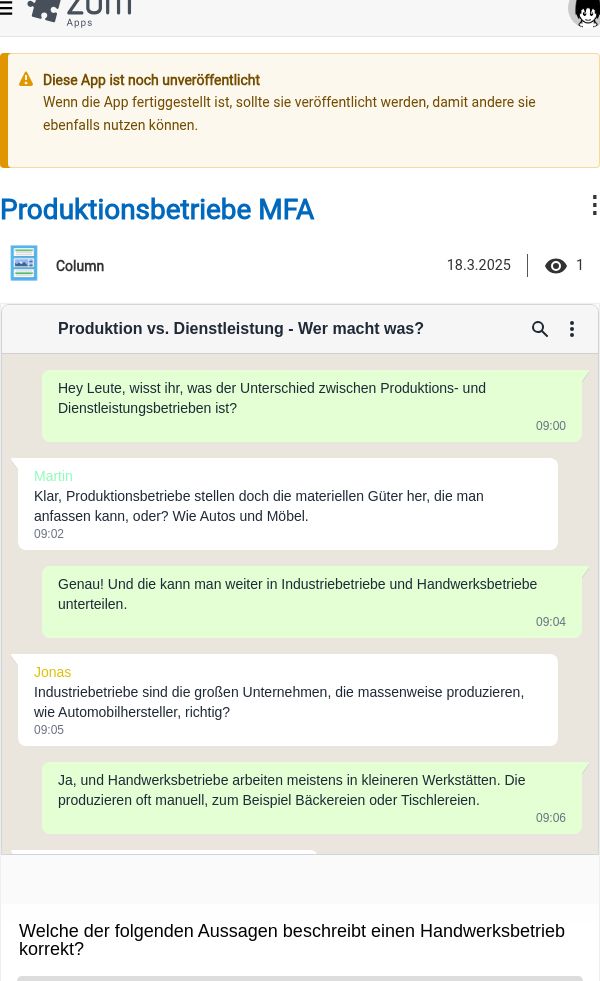Click the unveröffentlicht warning banner heading

[x=151, y=80]
